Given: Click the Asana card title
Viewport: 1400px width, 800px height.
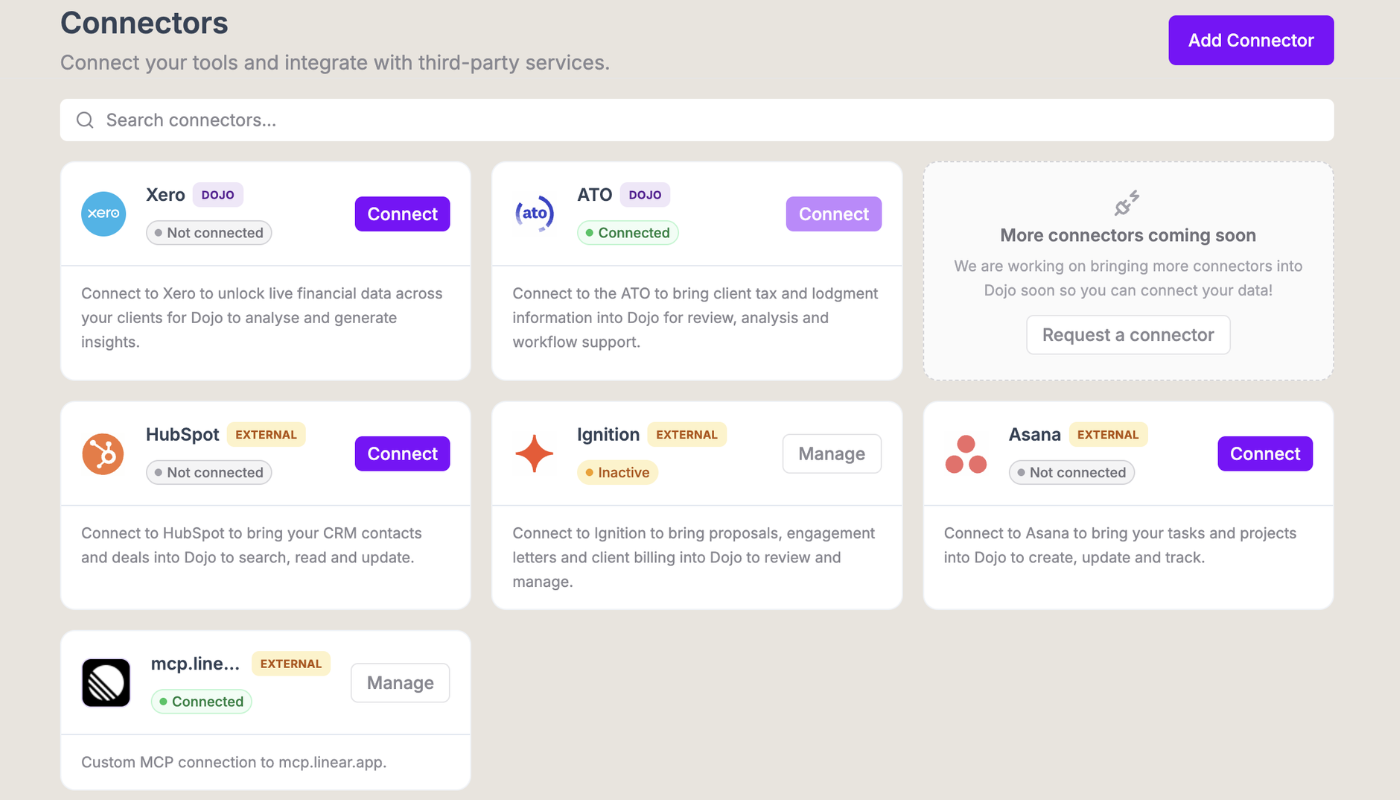Looking at the screenshot, I should coord(1035,435).
